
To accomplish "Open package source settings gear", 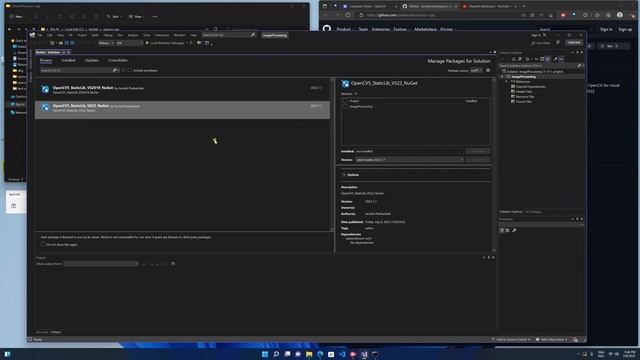I will tap(488, 70).
